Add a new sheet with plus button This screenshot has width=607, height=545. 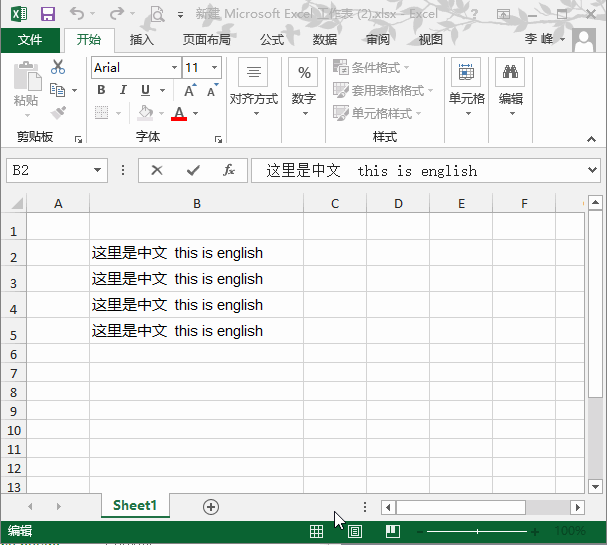coord(211,507)
